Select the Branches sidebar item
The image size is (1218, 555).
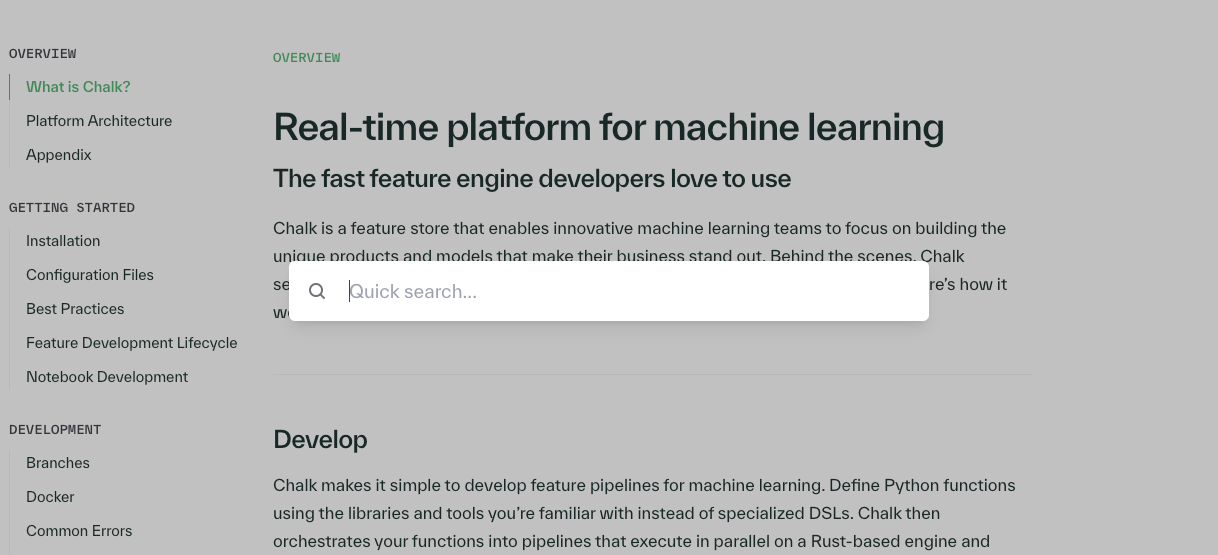click(58, 463)
